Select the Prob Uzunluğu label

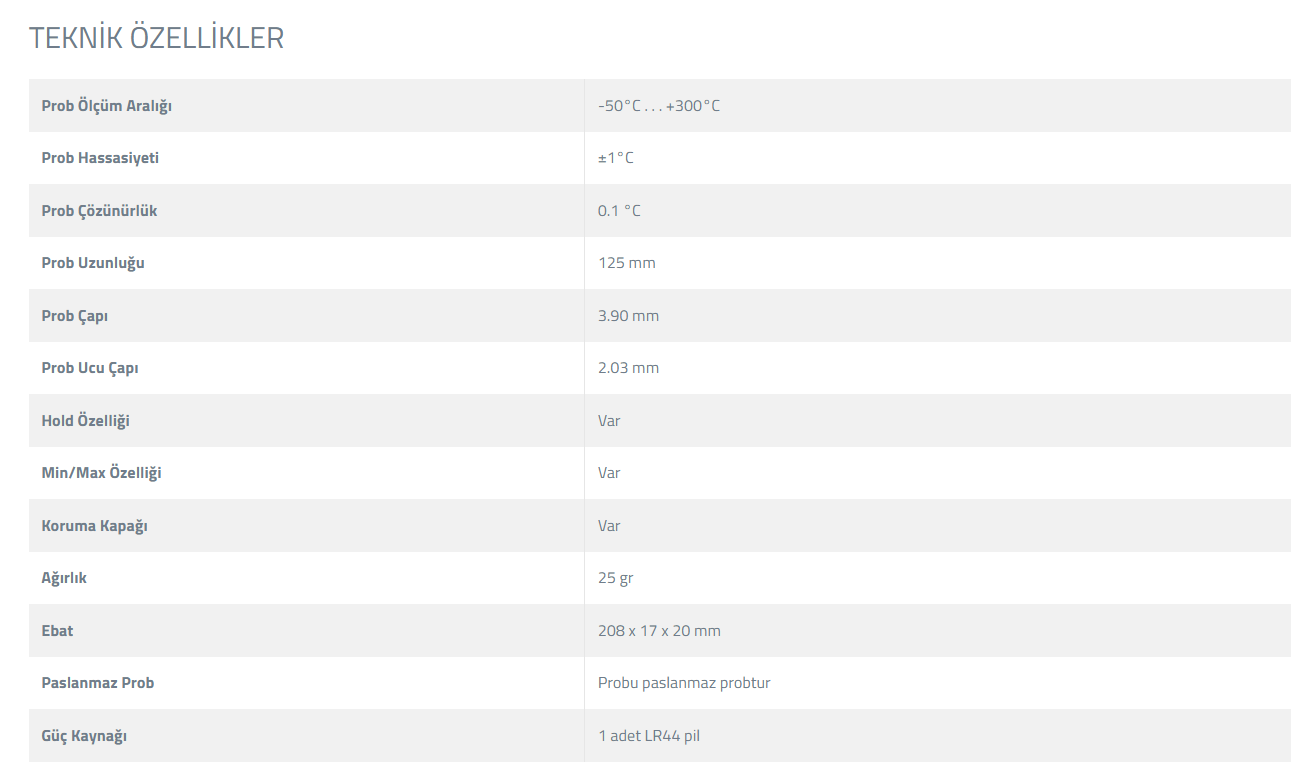[x=93, y=263]
